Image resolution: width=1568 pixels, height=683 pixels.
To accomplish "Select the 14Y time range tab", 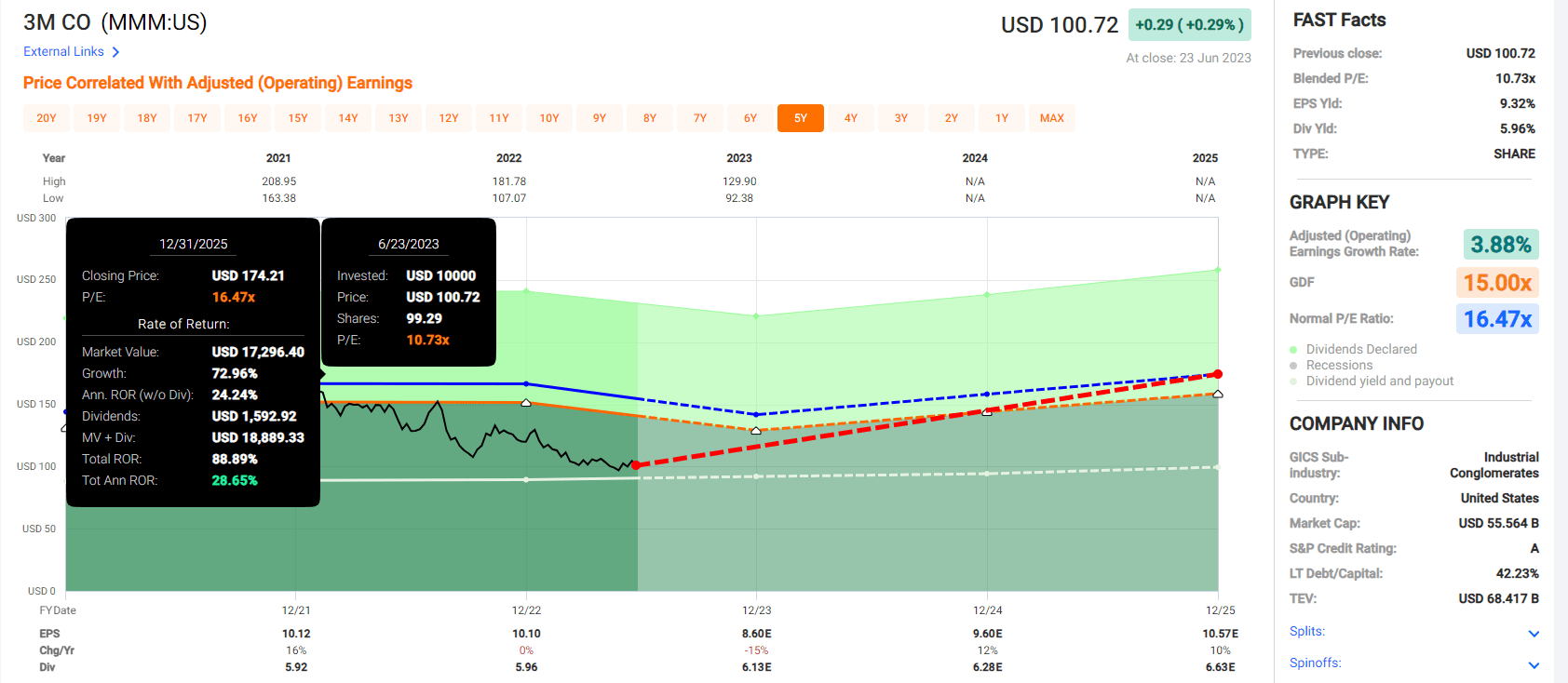I will coord(348,118).
